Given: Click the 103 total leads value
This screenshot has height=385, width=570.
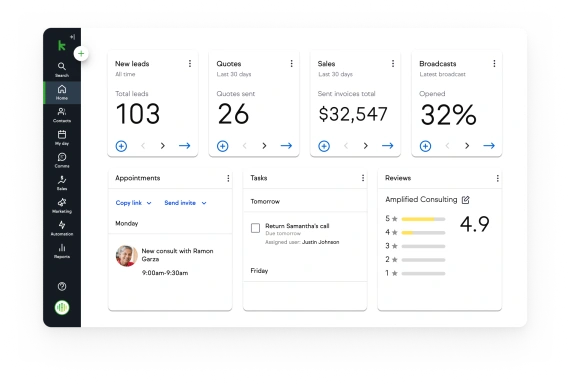Looking at the screenshot, I should pos(138,114).
